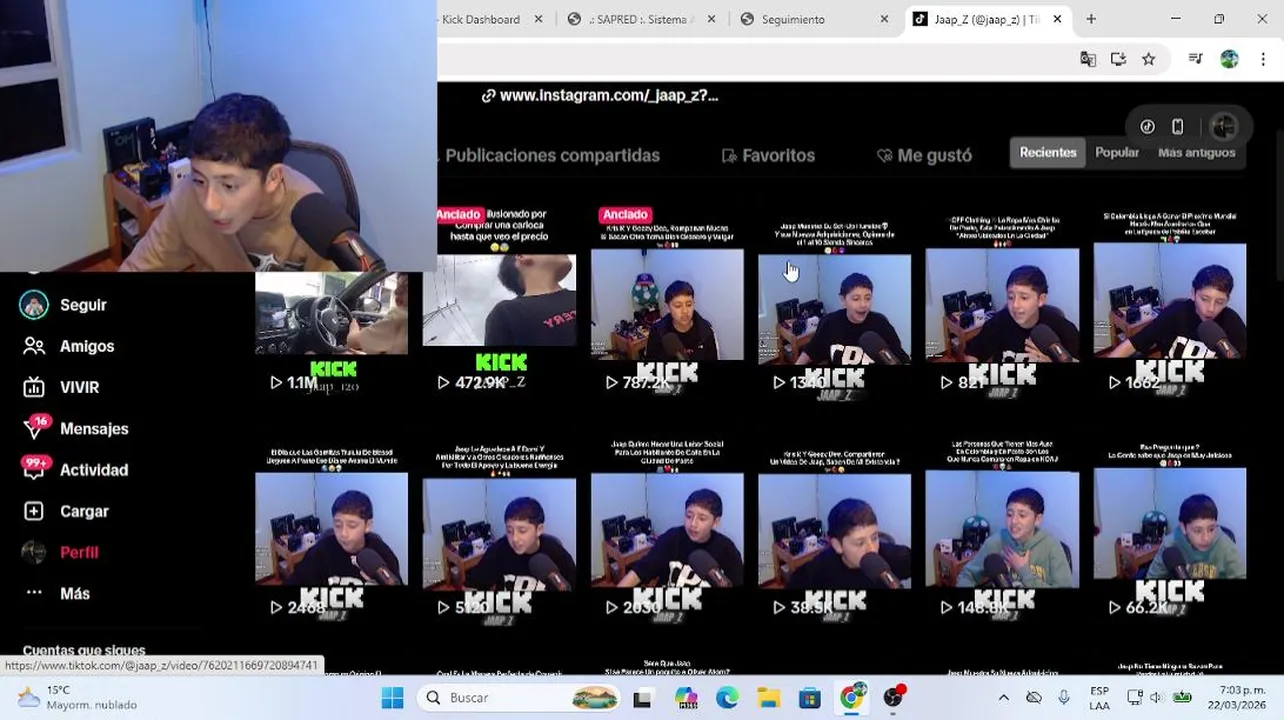Screen dimensions: 1284x720
Task: Open Task View on the taskbar
Action: [x=642, y=698]
